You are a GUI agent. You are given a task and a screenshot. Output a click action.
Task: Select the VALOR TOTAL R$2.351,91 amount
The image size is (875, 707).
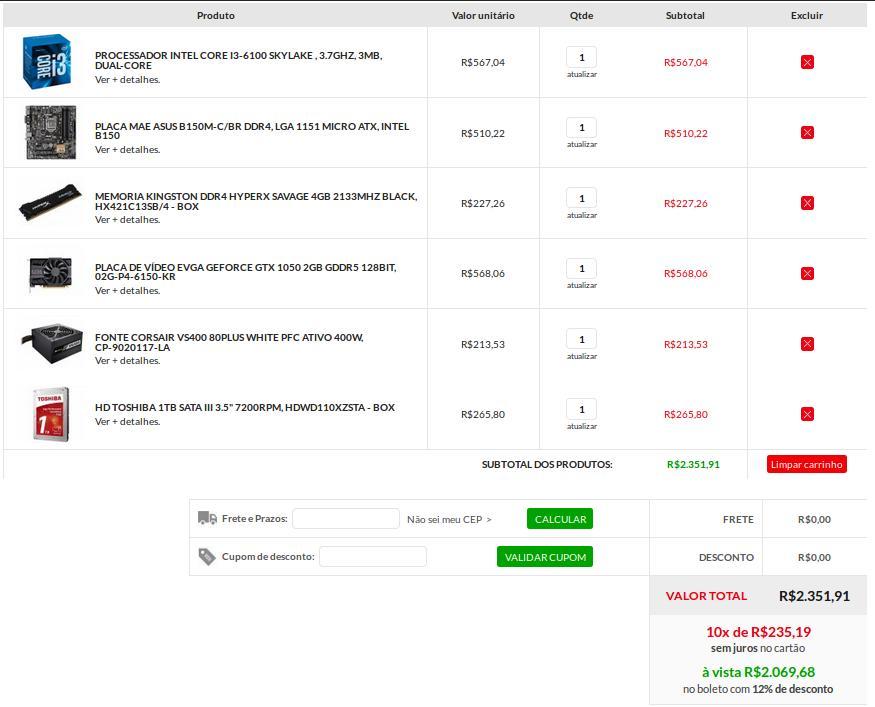tap(814, 596)
